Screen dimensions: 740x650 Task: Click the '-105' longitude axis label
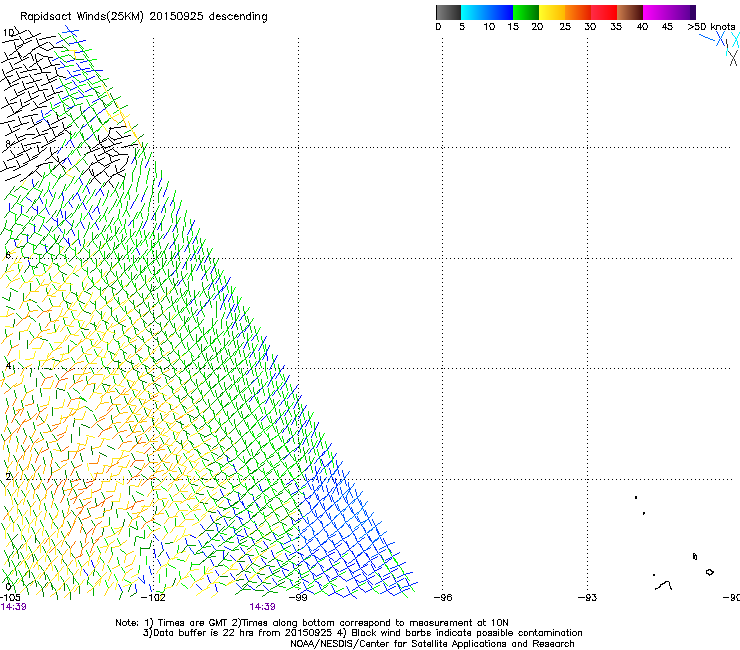pos(10,598)
